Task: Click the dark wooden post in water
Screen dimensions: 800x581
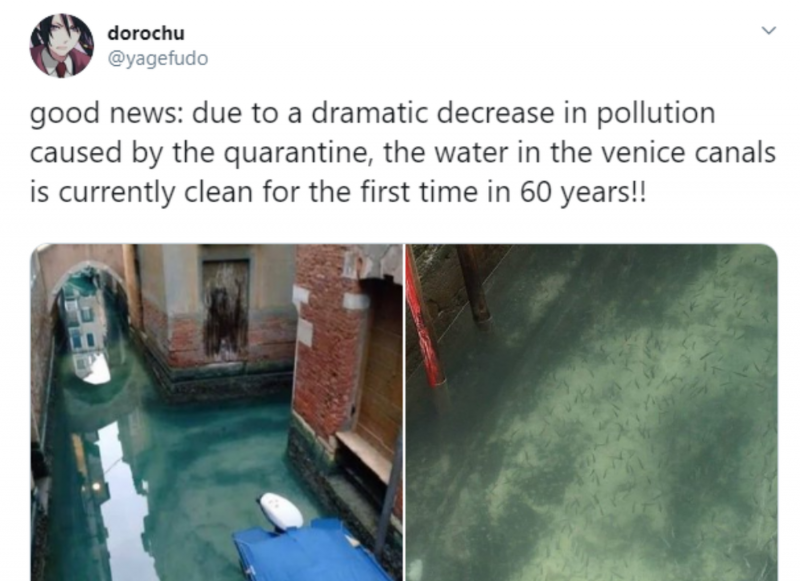Action: point(473,286)
